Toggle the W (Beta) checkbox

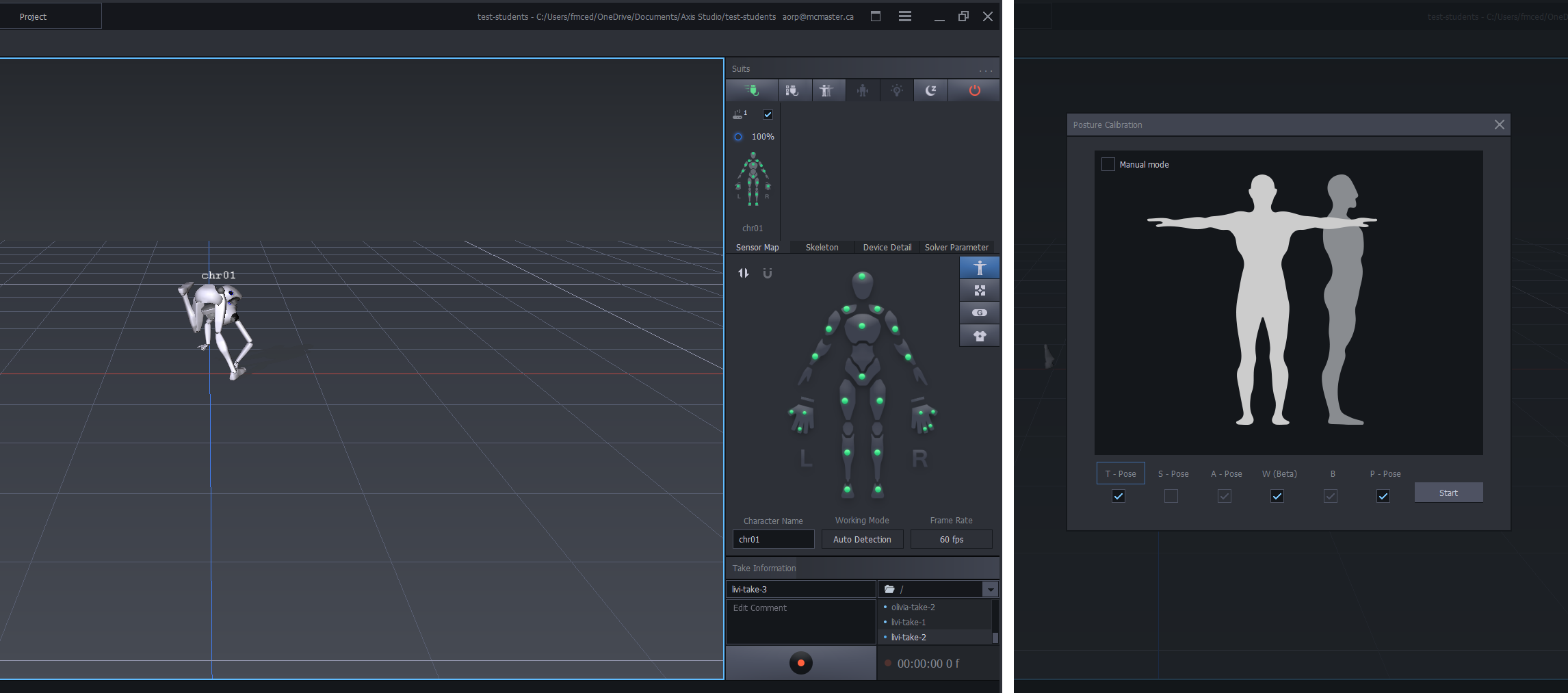1277,496
